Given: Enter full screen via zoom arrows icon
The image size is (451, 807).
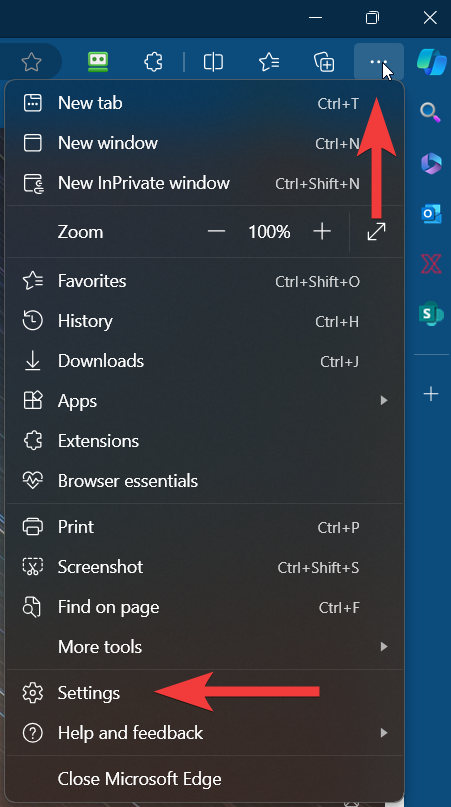Looking at the screenshot, I should 376,232.
